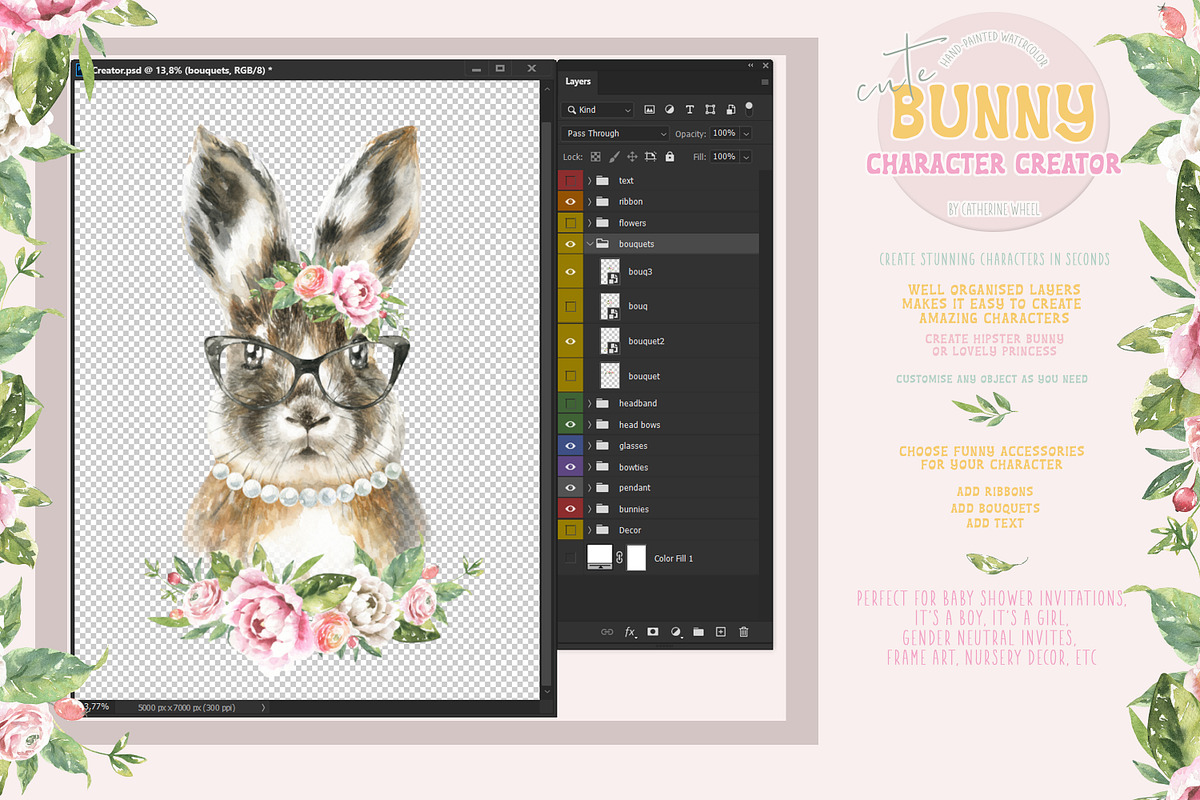Click the folder icon of Decor group
Screen dimensions: 1200x800
[x=602, y=530]
